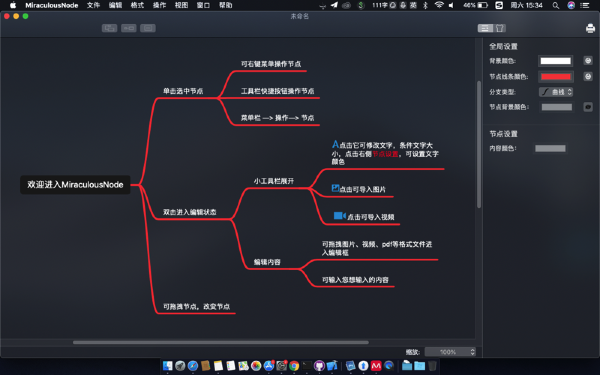Screen dimensions: 600x375
Task: Open the 背景颜色 white color swatch
Action: 556,61
